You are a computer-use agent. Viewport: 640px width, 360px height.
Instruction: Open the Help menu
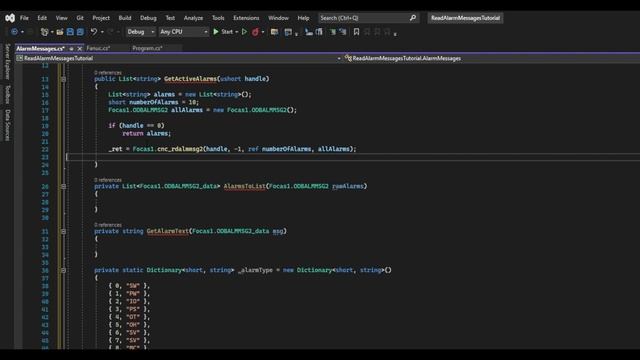tap(303, 18)
